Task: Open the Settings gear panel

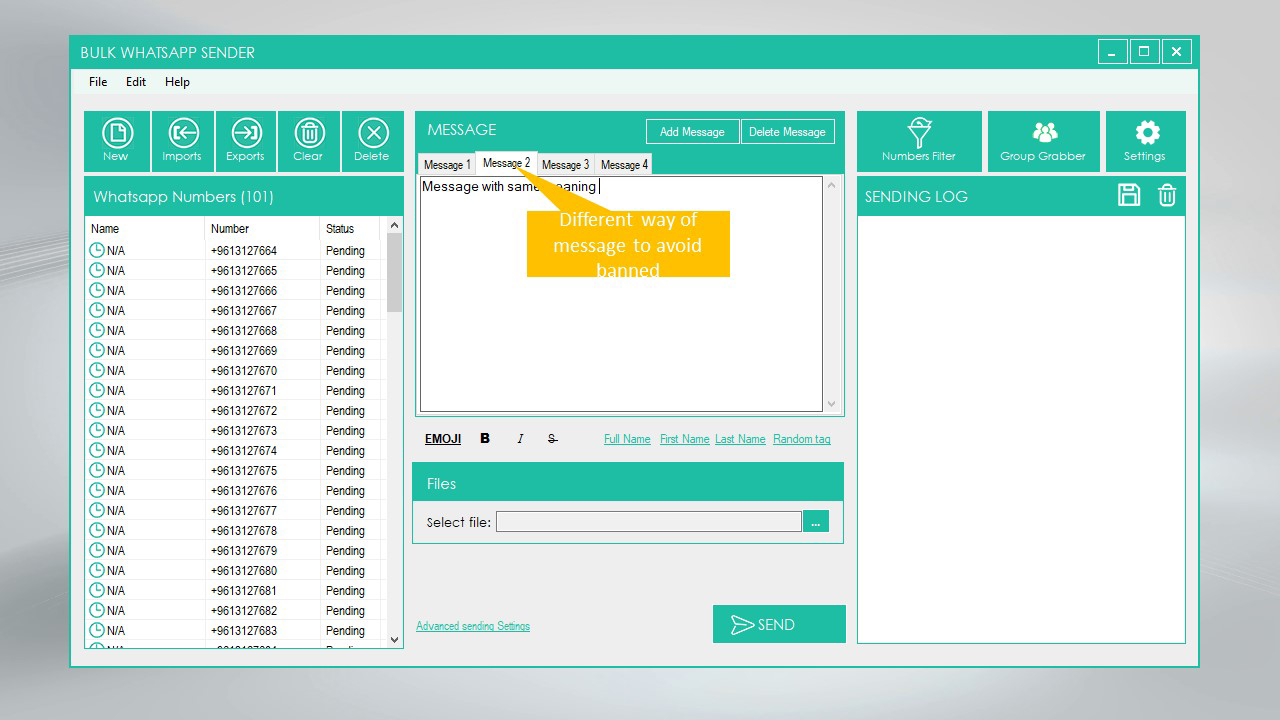Action: tap(1145, 141)
